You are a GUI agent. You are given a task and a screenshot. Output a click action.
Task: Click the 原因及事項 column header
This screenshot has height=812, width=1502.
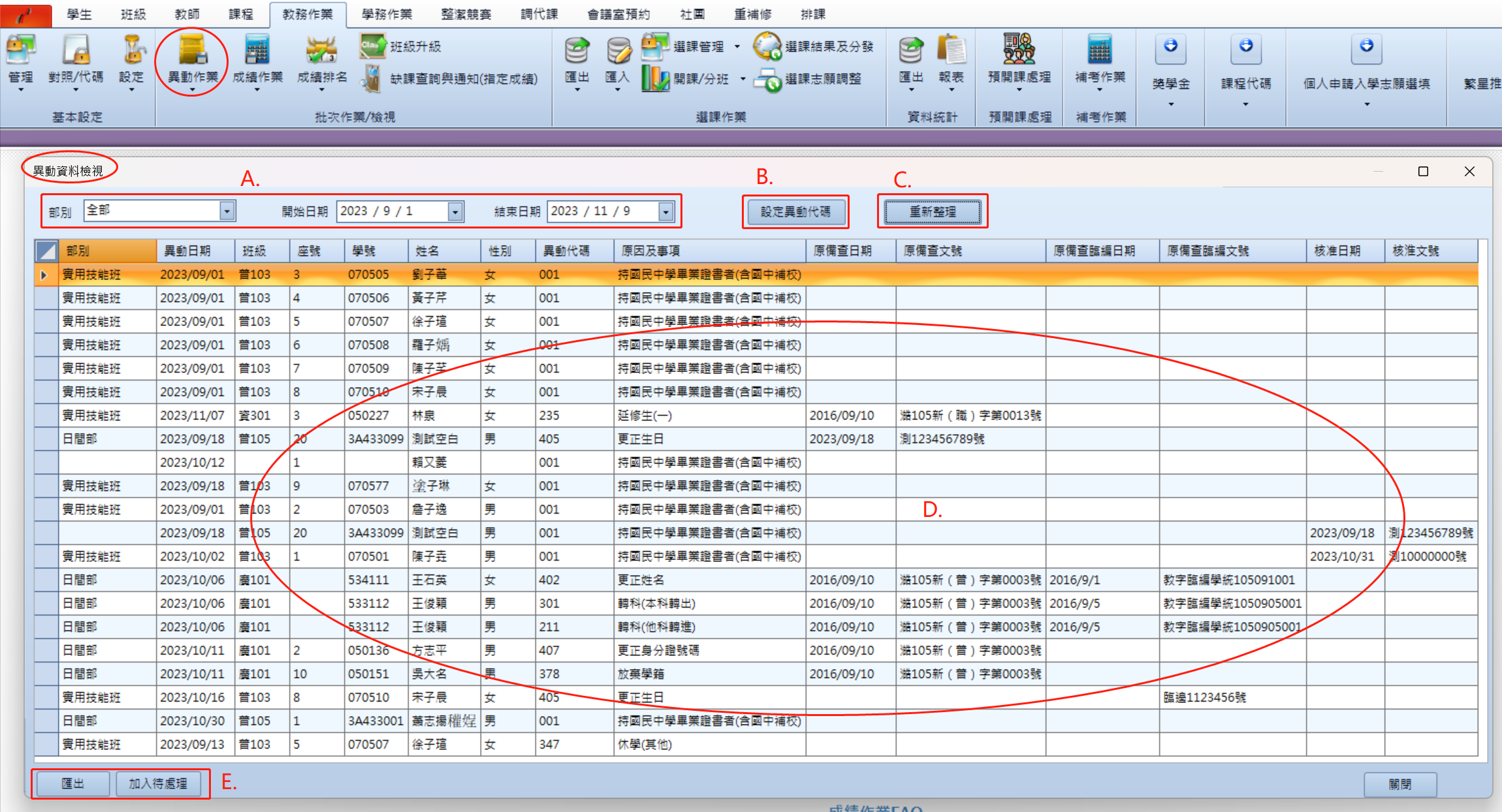click(x=710, y=251)
